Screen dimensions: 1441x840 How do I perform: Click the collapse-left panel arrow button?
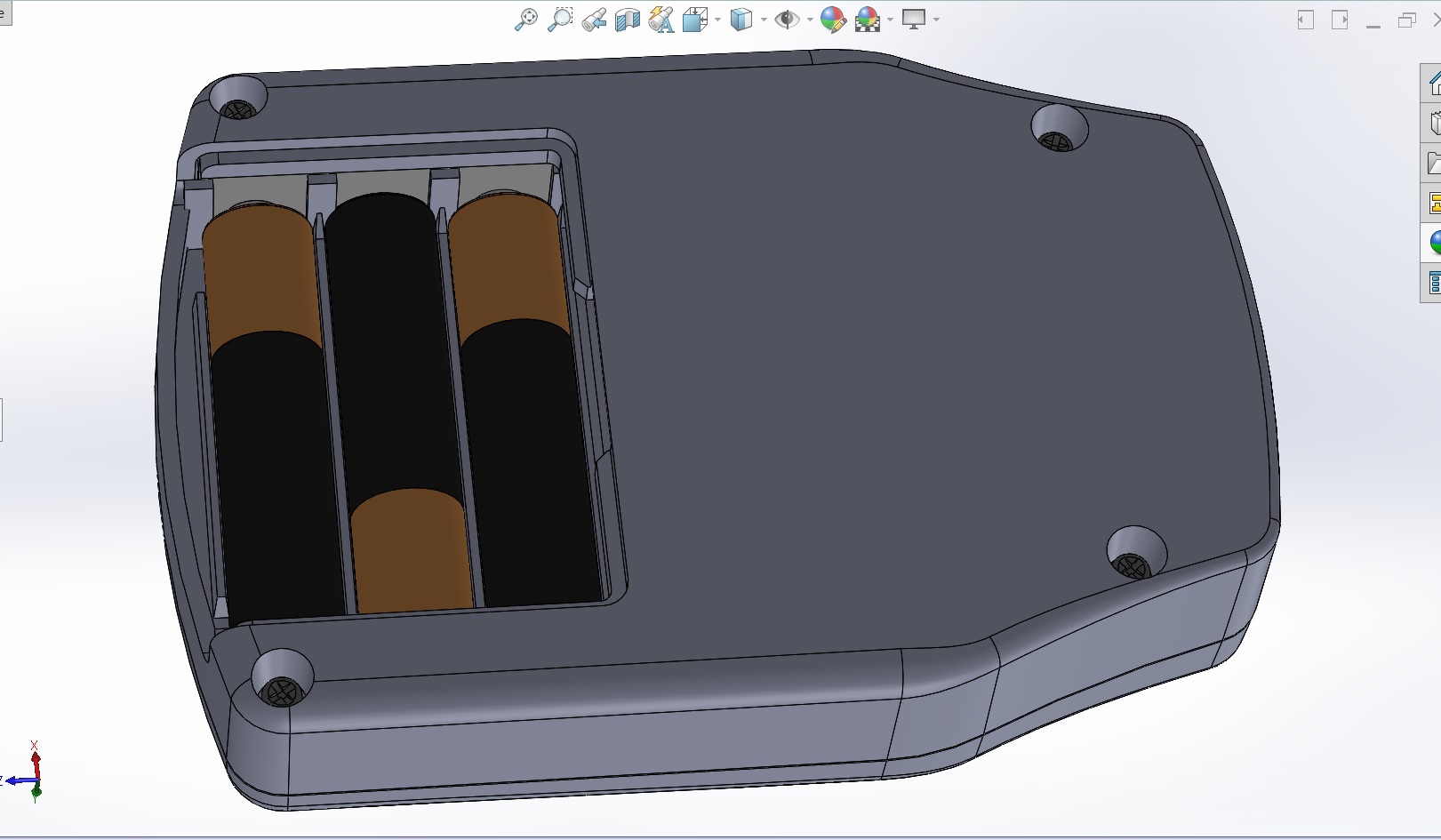[1306, 20]
